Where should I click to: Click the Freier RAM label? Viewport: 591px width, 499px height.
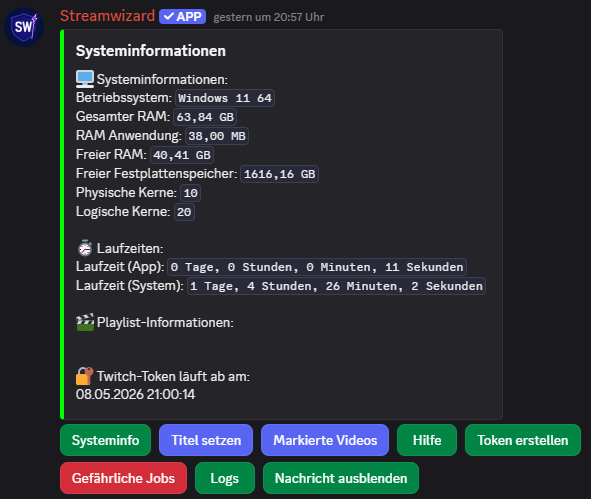(111, 155)
